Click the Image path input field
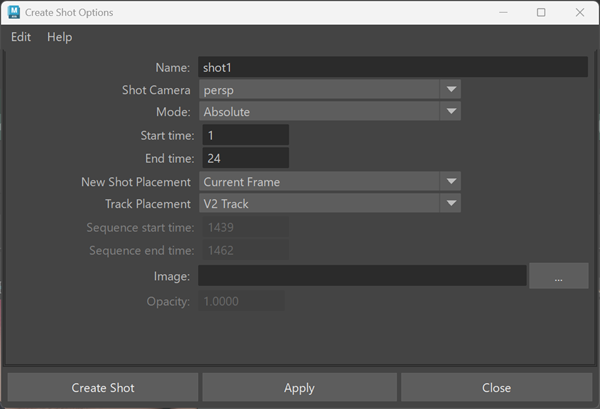Viewport: 600px width, 409px height. pyautogui.click(x=362, y=275)
